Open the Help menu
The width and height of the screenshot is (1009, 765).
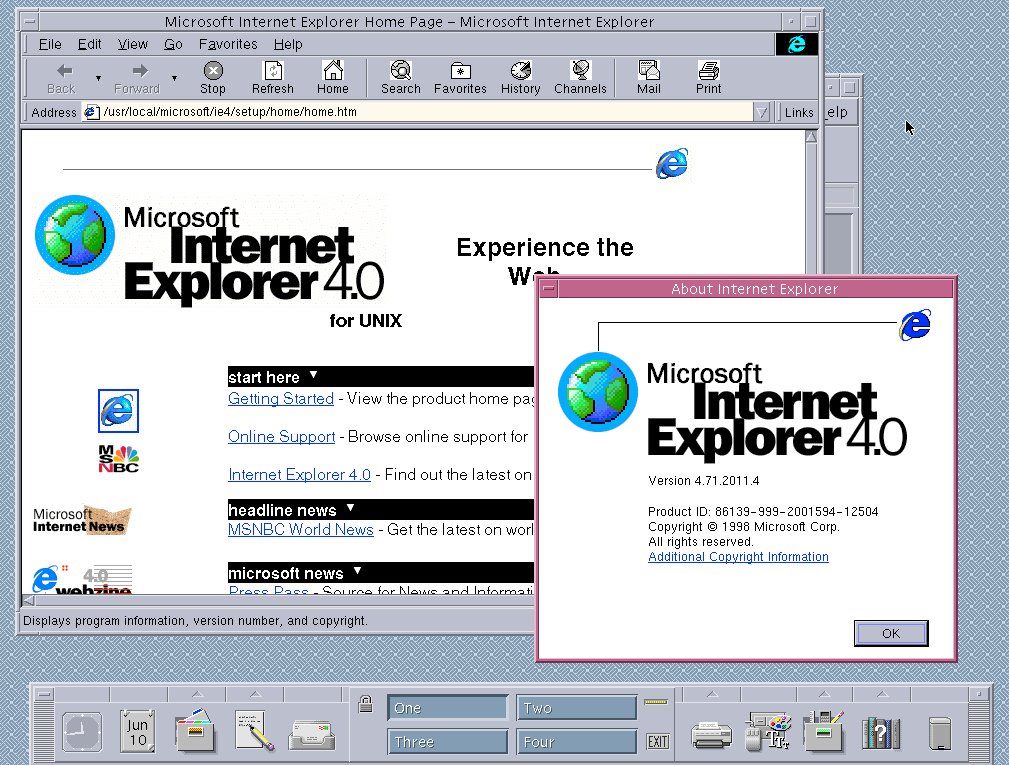coord(288,44)
